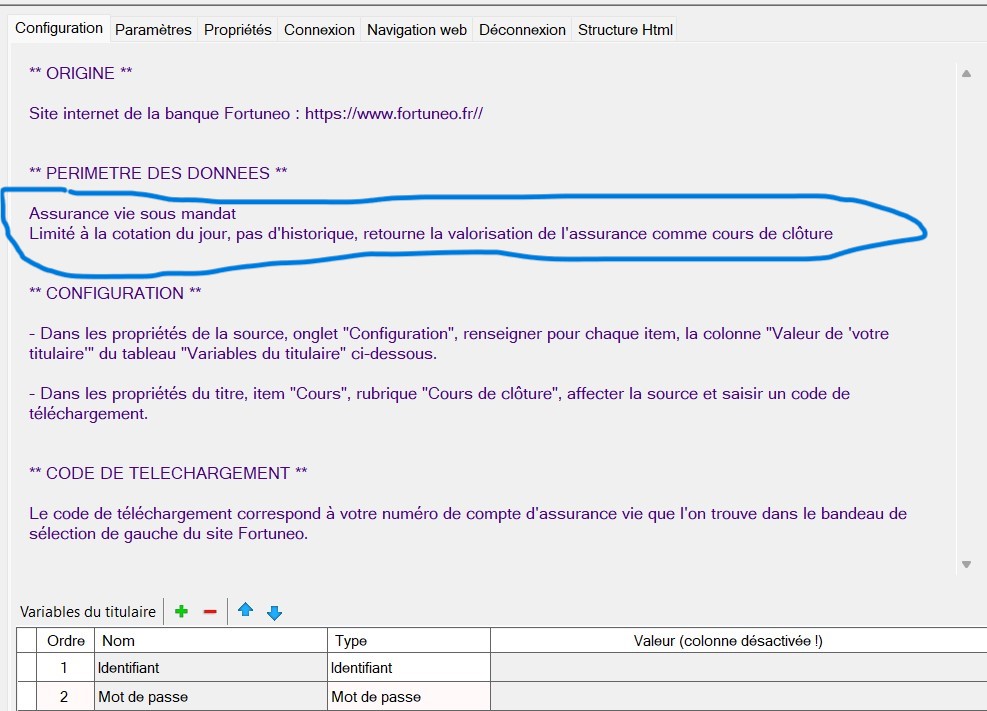The height and width of the screenshot is (711, 987).
Task: Add a new variable with the green plus
Action: pos(181,611)
